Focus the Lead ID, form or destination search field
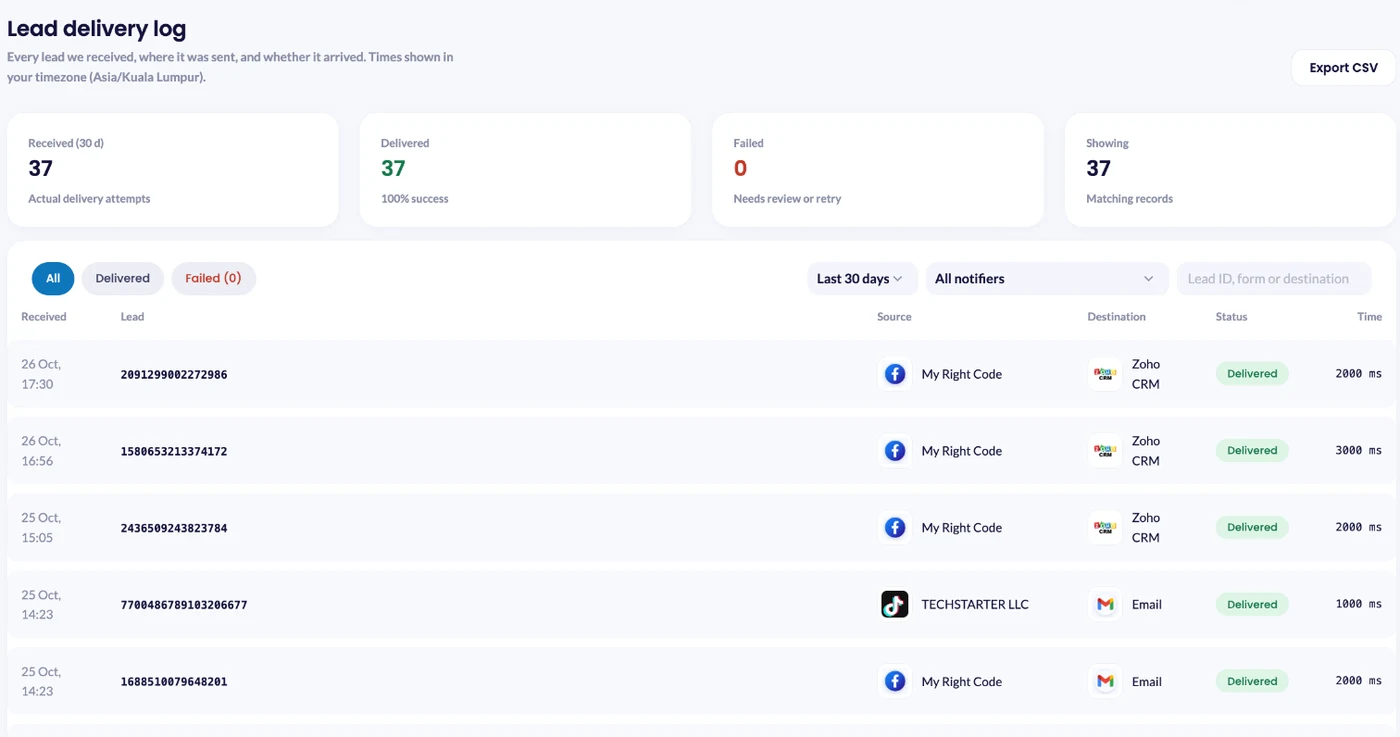The height and width of the screenshot is (737, 1400). tap(1273, 279)
